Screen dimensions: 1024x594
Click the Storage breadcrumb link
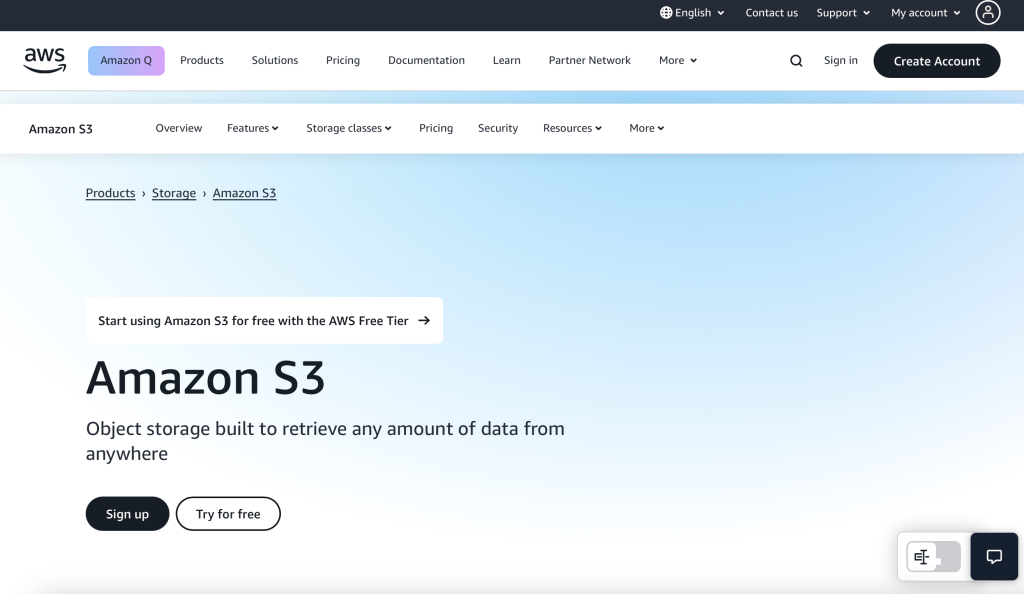[174, 193]
